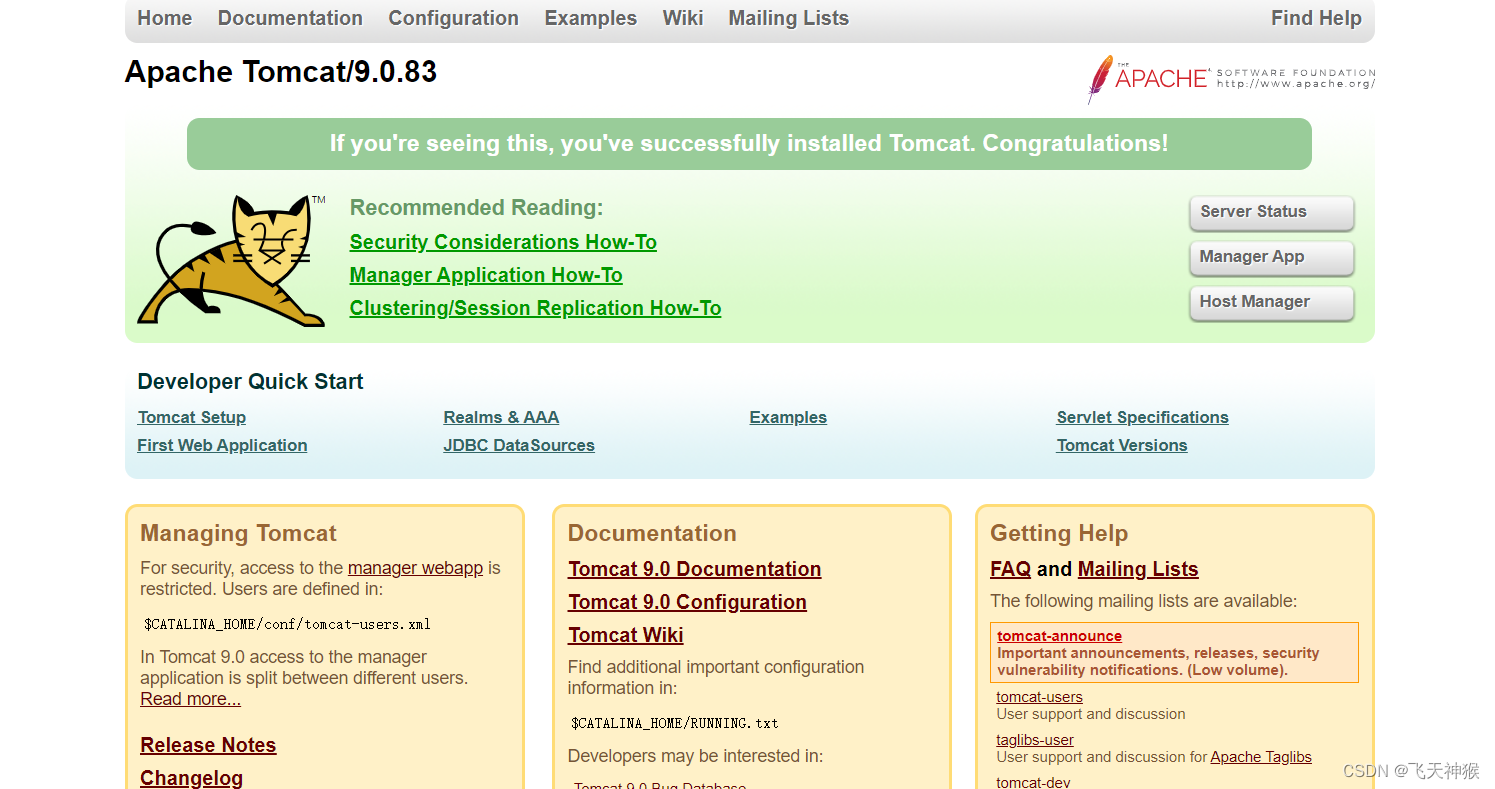Click Find Help in the navigation bar

pyautogui.click(x=1316, y=18)
